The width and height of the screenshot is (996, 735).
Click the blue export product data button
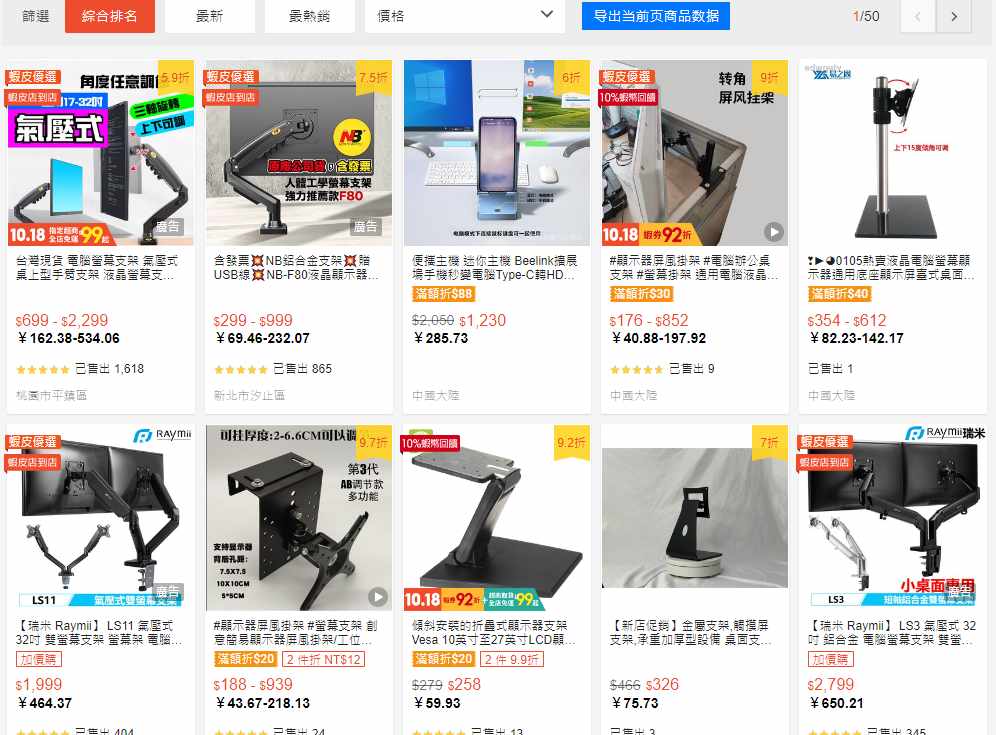tap(656, 16)
